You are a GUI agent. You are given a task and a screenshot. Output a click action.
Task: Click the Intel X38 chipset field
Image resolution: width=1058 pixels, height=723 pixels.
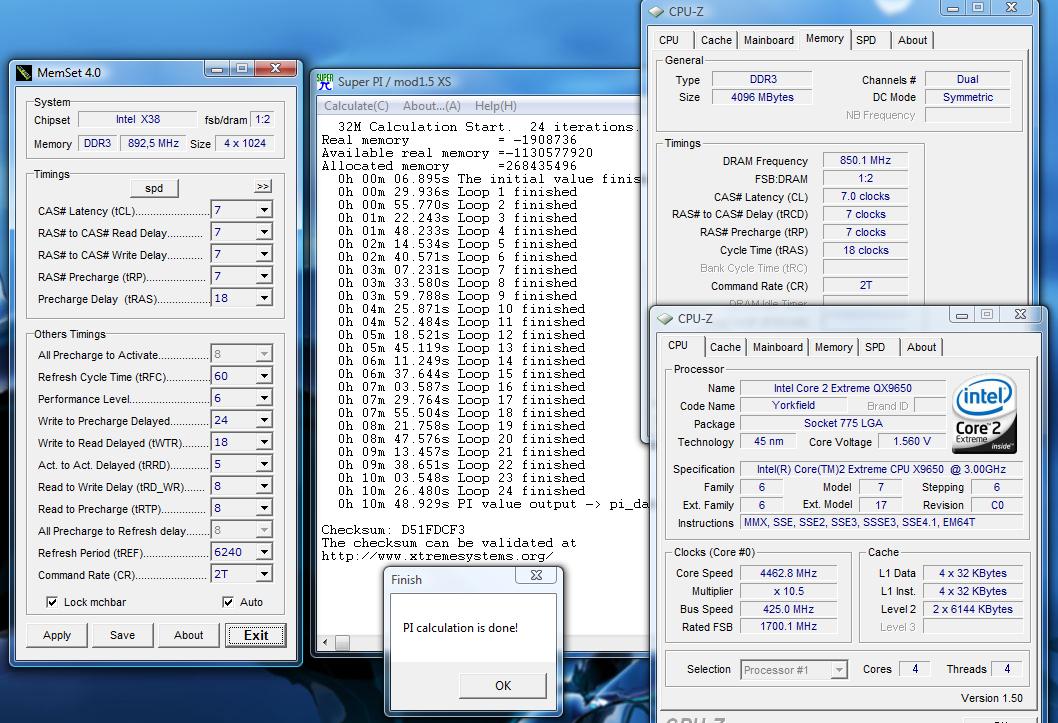pyautogui.click(x=138, y=119)
